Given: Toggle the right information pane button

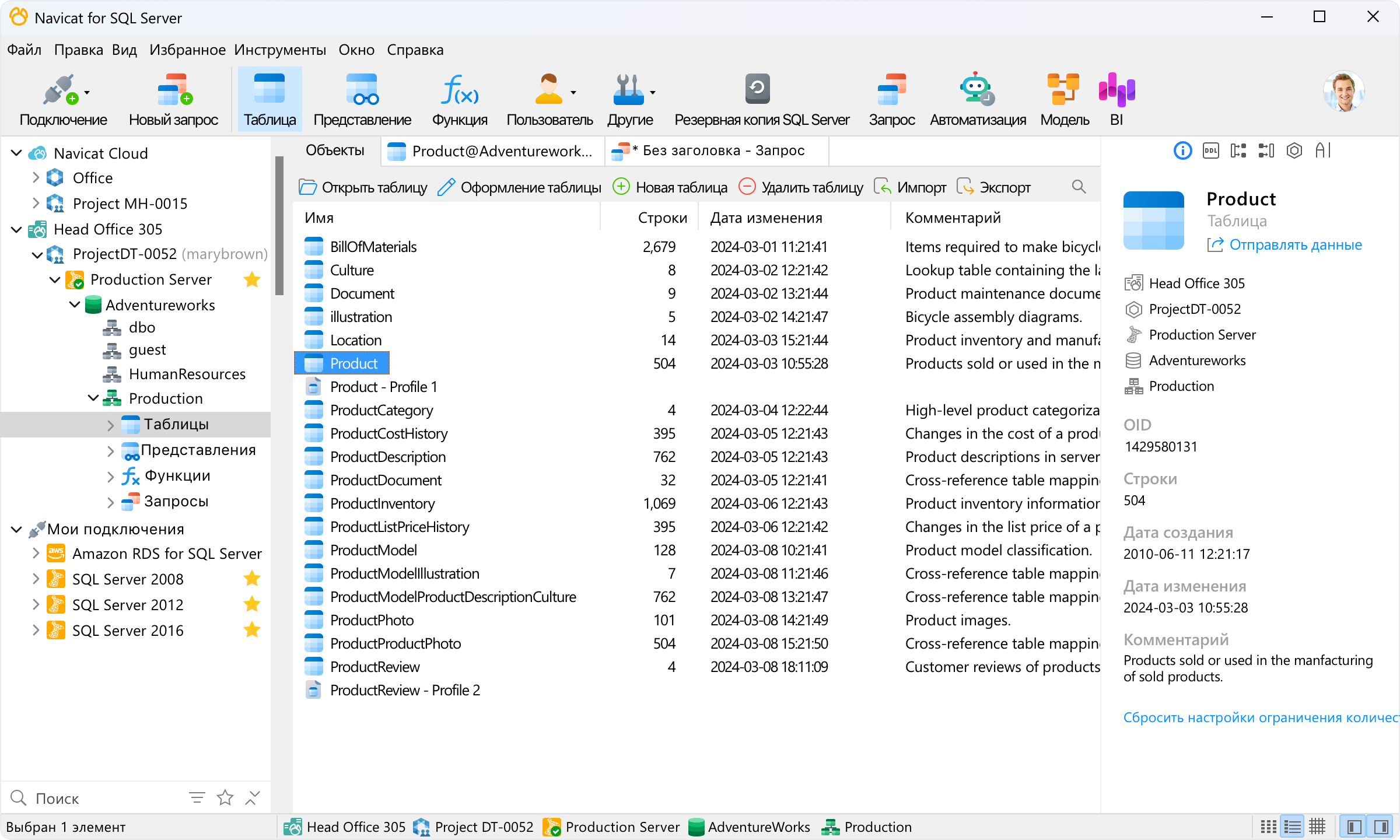Looking at the screenshot, I should [x=1380, y=827].
